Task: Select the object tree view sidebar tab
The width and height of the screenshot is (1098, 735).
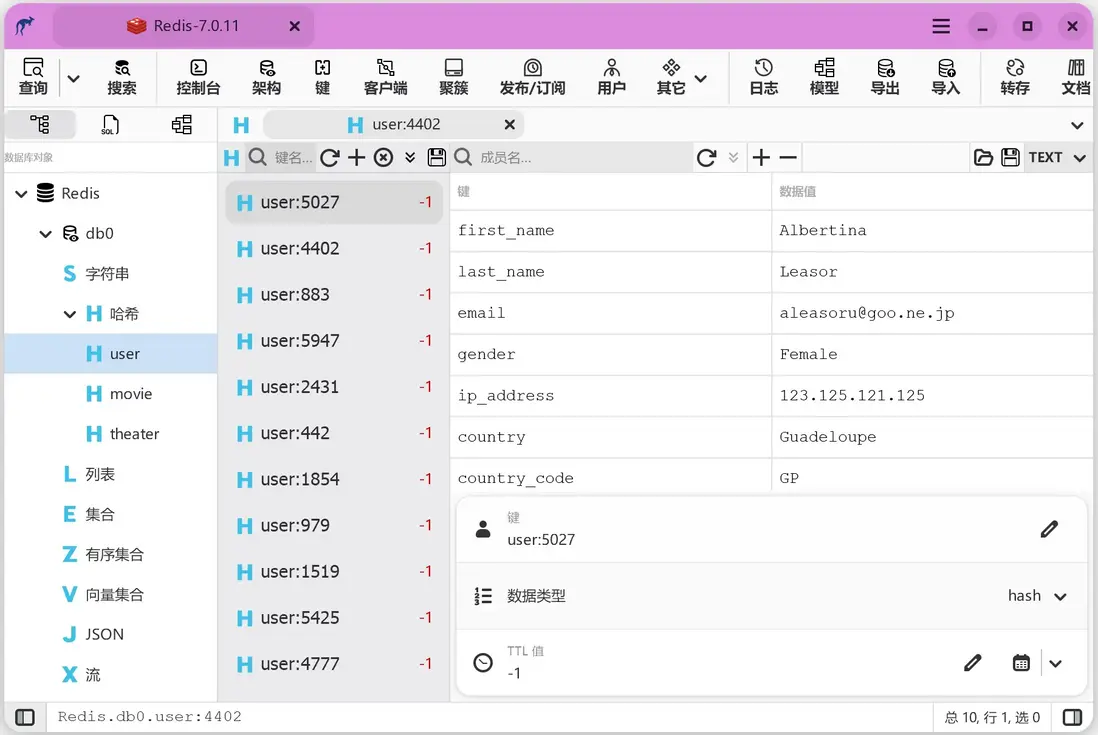Action: click(40, 125)
